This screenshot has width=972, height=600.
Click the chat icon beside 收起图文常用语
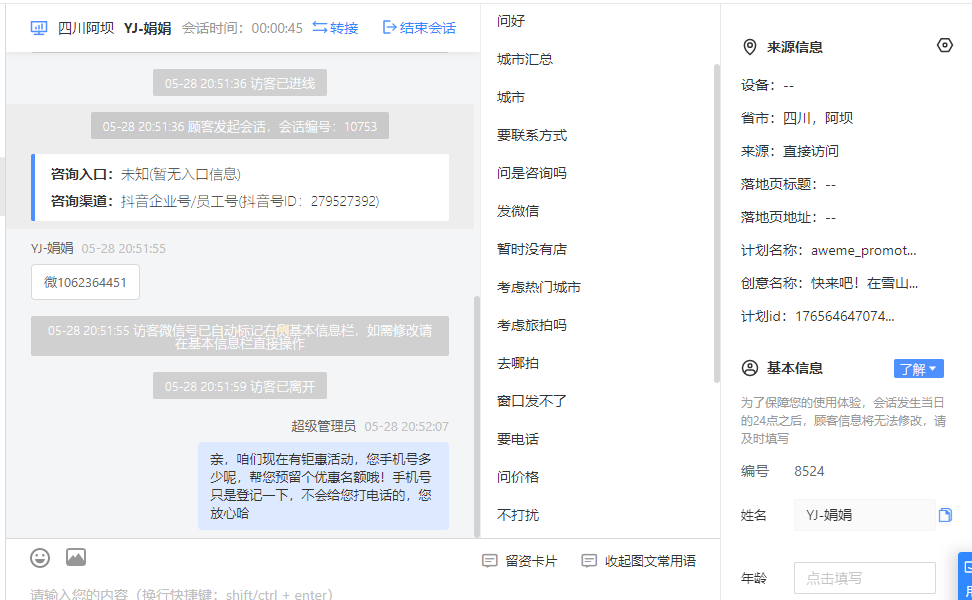[x=589, y=561]
